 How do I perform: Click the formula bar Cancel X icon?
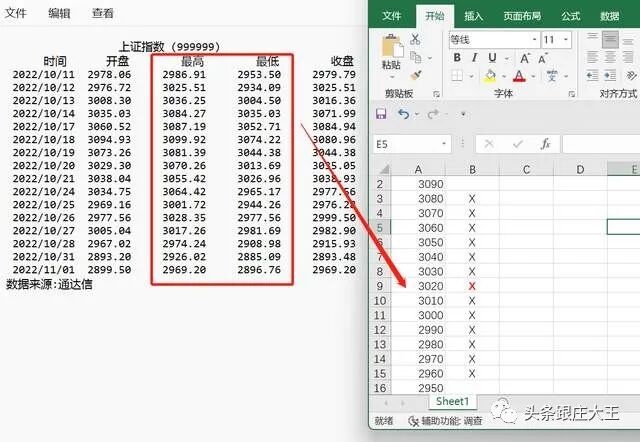coord(489,144)
